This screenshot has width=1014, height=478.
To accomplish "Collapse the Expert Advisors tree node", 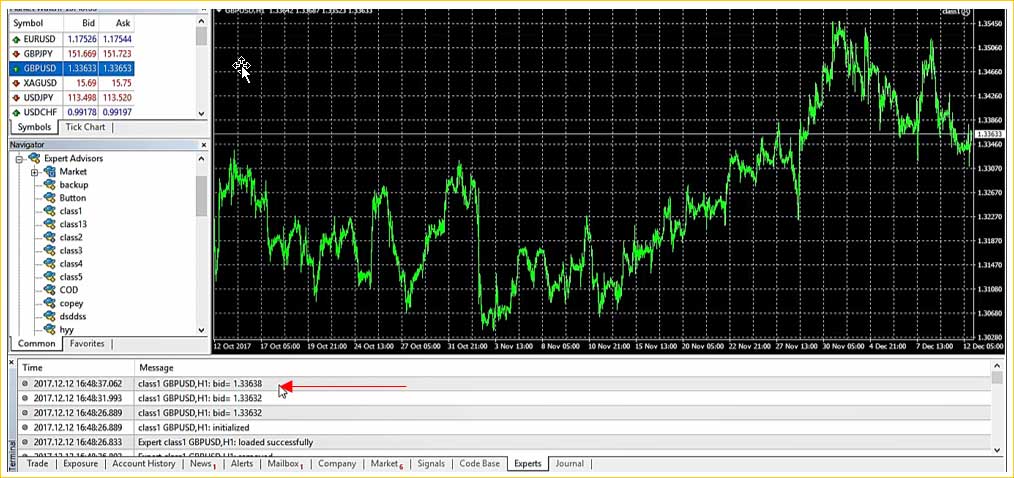I will [19, 159].
